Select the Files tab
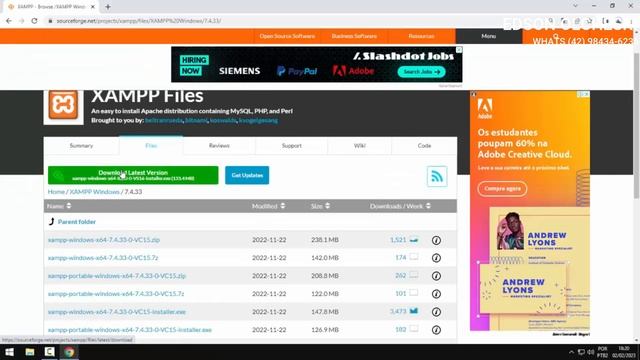This screenshot has height=360, width=640. pyautogui.click(x=151, y=146)
